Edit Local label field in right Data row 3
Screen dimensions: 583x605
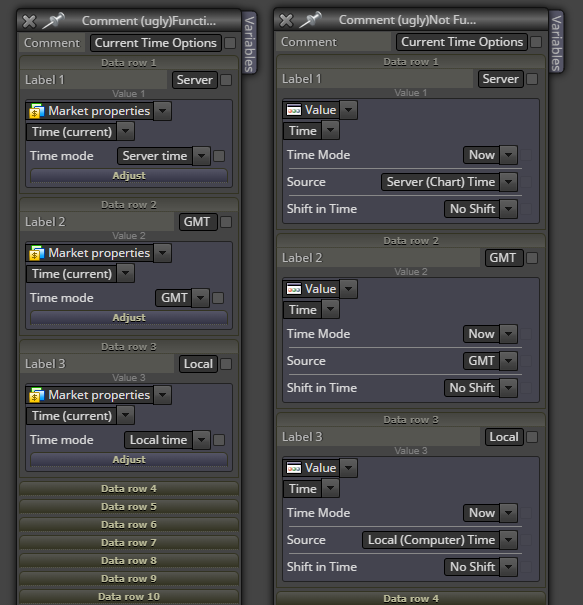point(504,437)
